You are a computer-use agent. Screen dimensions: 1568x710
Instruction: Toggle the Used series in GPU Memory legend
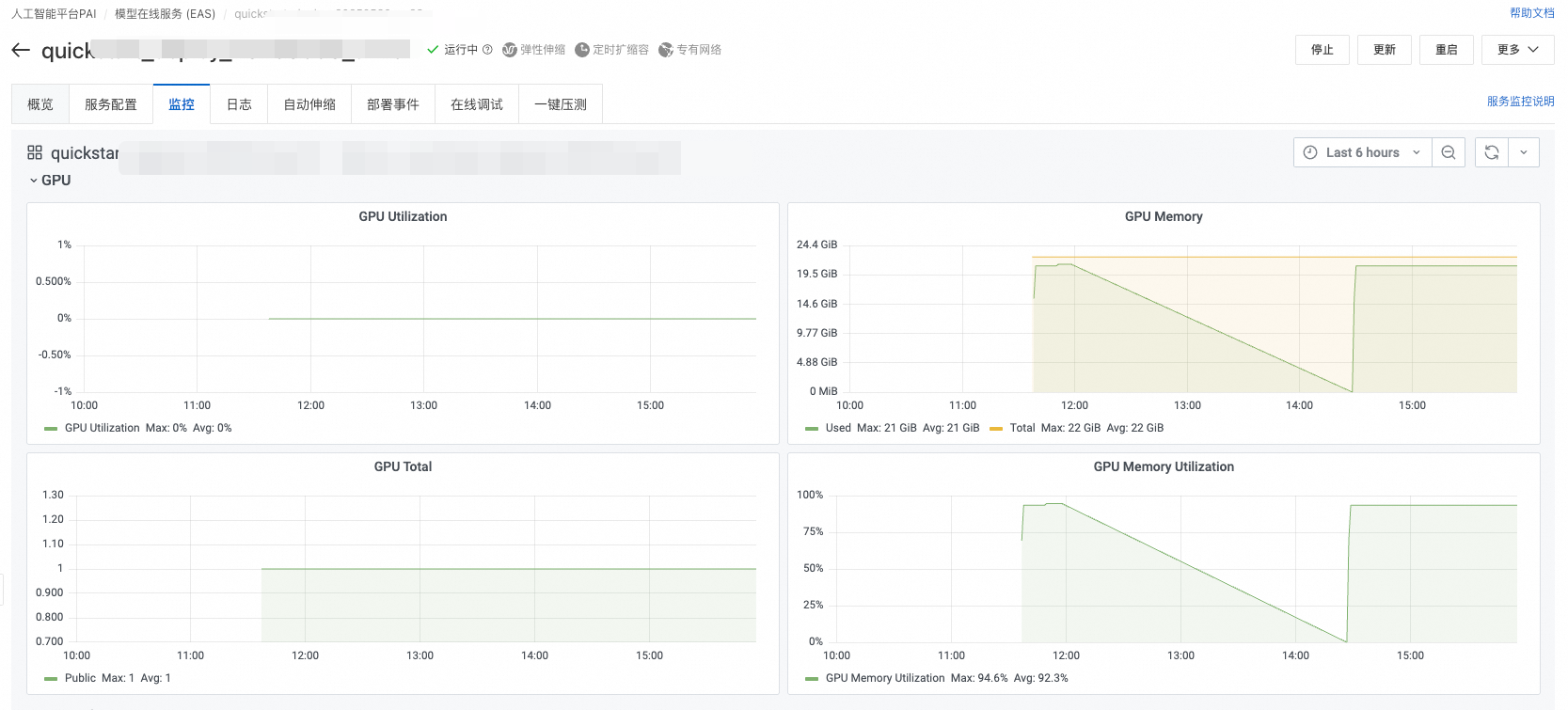[838, 428]
